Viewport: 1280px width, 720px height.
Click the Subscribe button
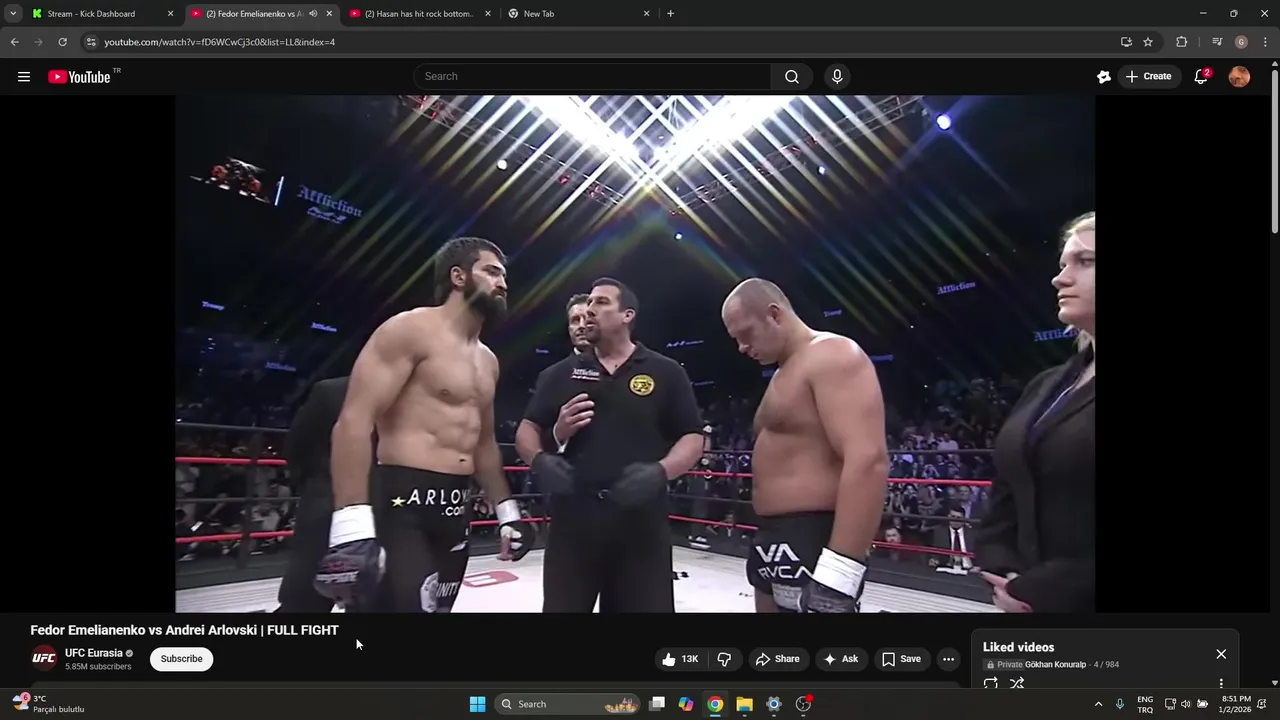[182, 659]
